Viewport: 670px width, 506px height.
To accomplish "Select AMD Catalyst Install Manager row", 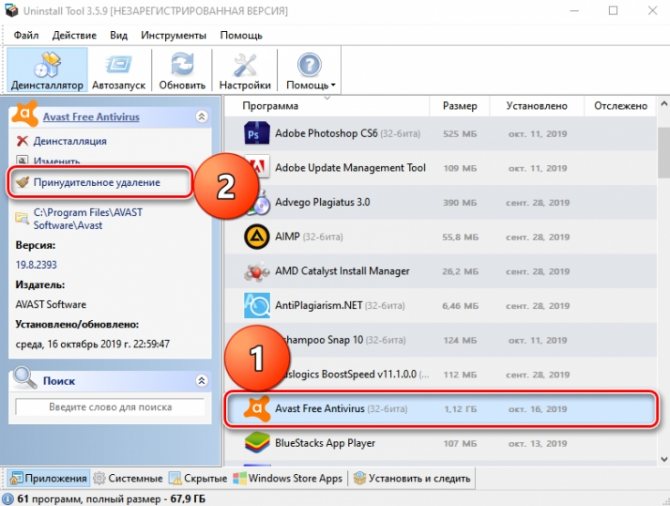I will [x=441, y=271].
